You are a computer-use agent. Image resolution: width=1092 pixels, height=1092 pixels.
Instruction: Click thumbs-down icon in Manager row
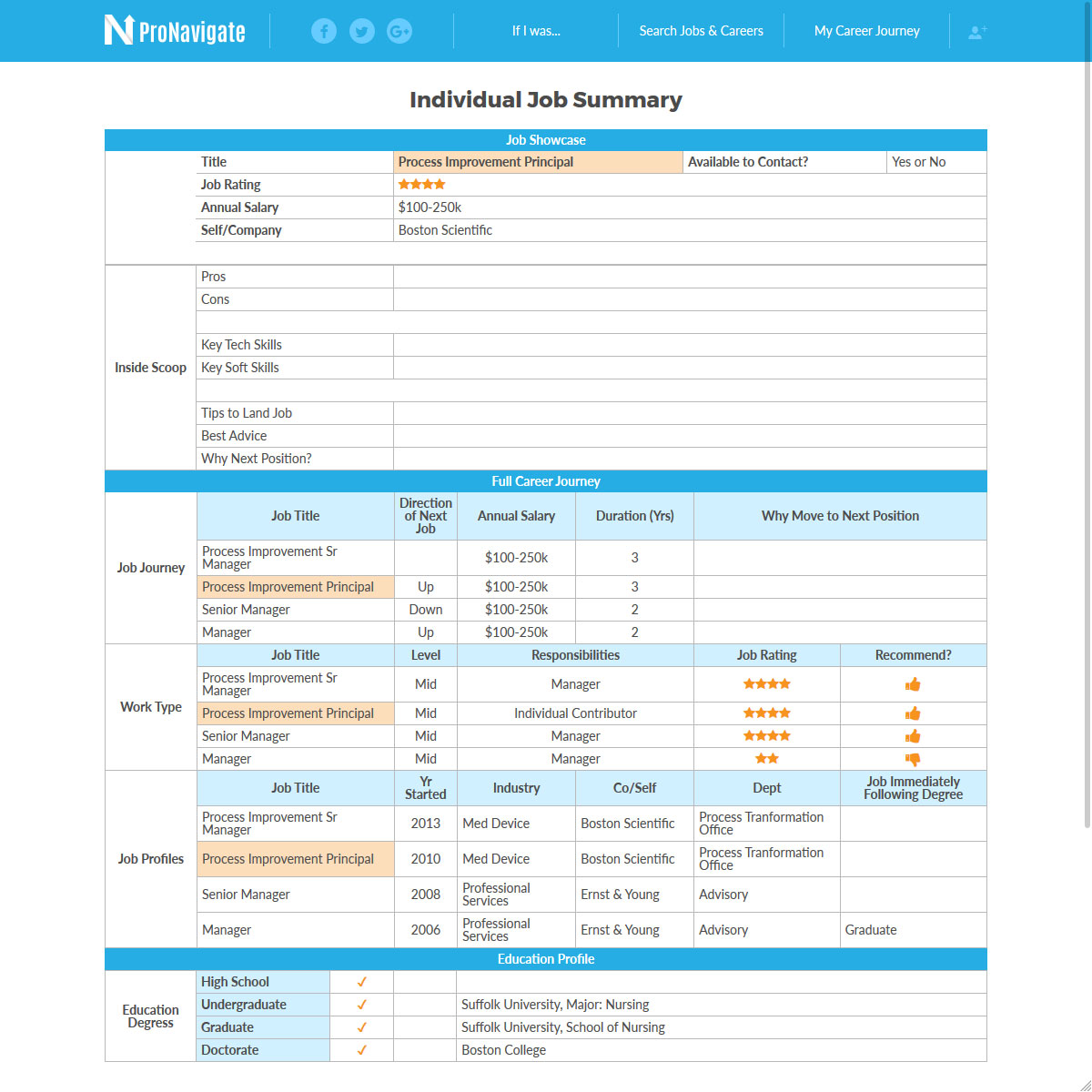(913, 759)
